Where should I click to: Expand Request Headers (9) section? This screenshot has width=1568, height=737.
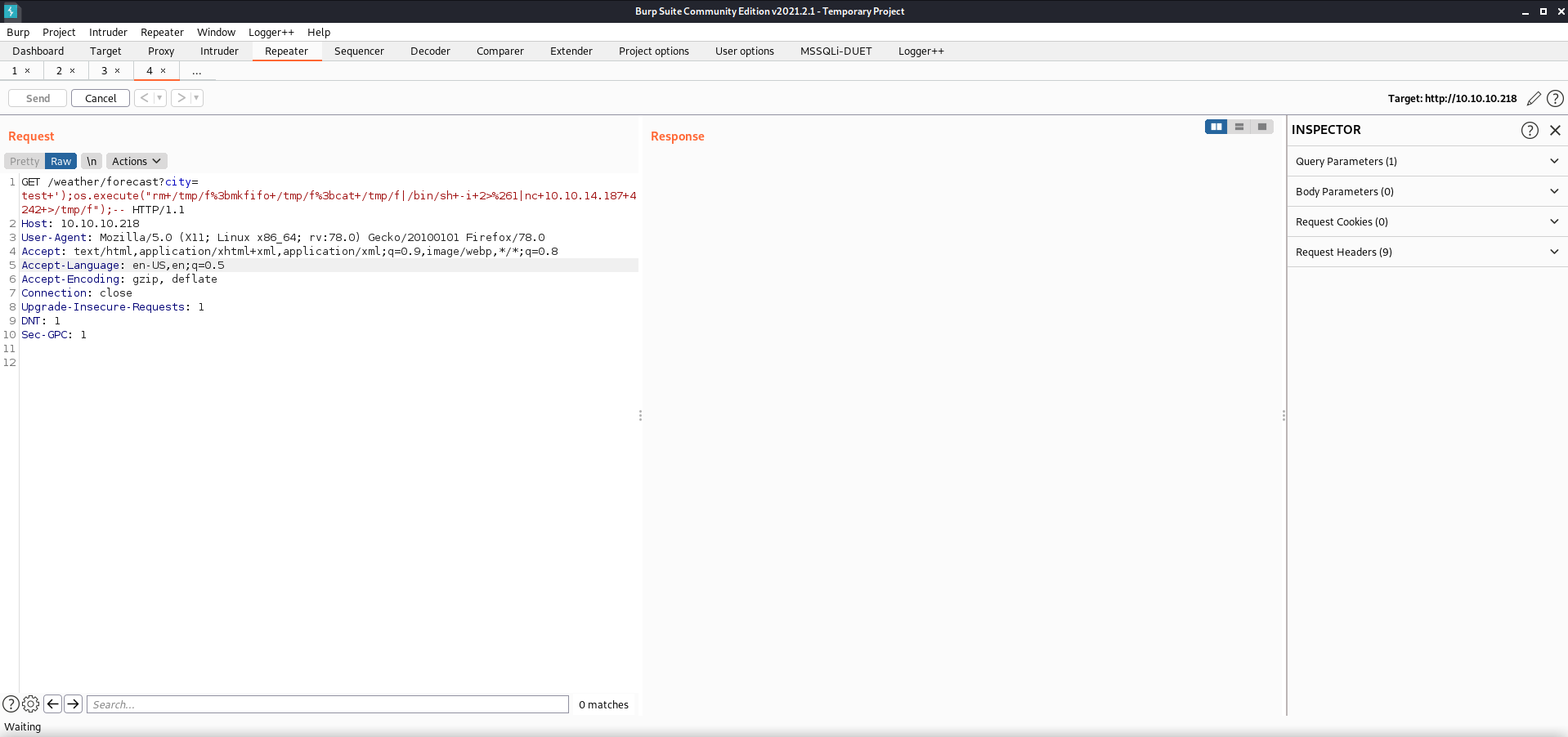[x=1427, y=252]
